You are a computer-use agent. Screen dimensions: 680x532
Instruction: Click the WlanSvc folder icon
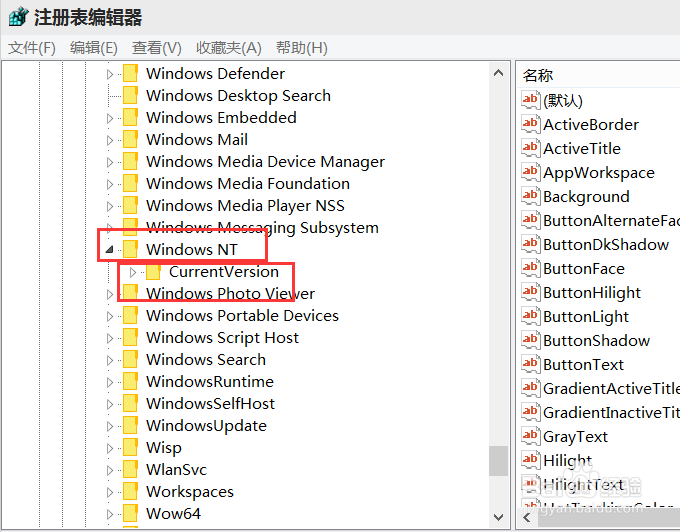click(131, 470)
